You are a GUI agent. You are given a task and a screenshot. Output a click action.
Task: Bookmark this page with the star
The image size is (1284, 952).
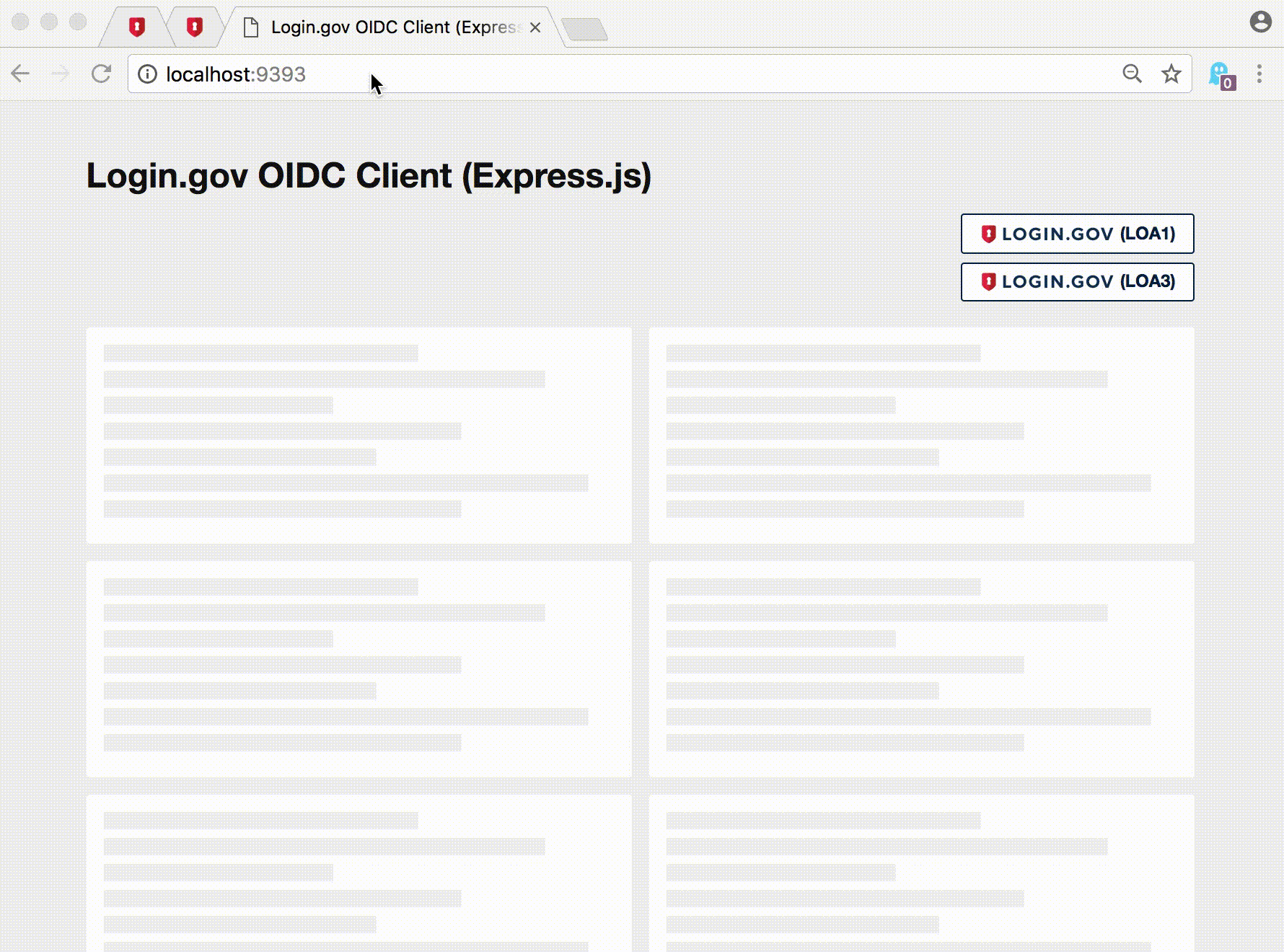click(x=1171, y=74)
